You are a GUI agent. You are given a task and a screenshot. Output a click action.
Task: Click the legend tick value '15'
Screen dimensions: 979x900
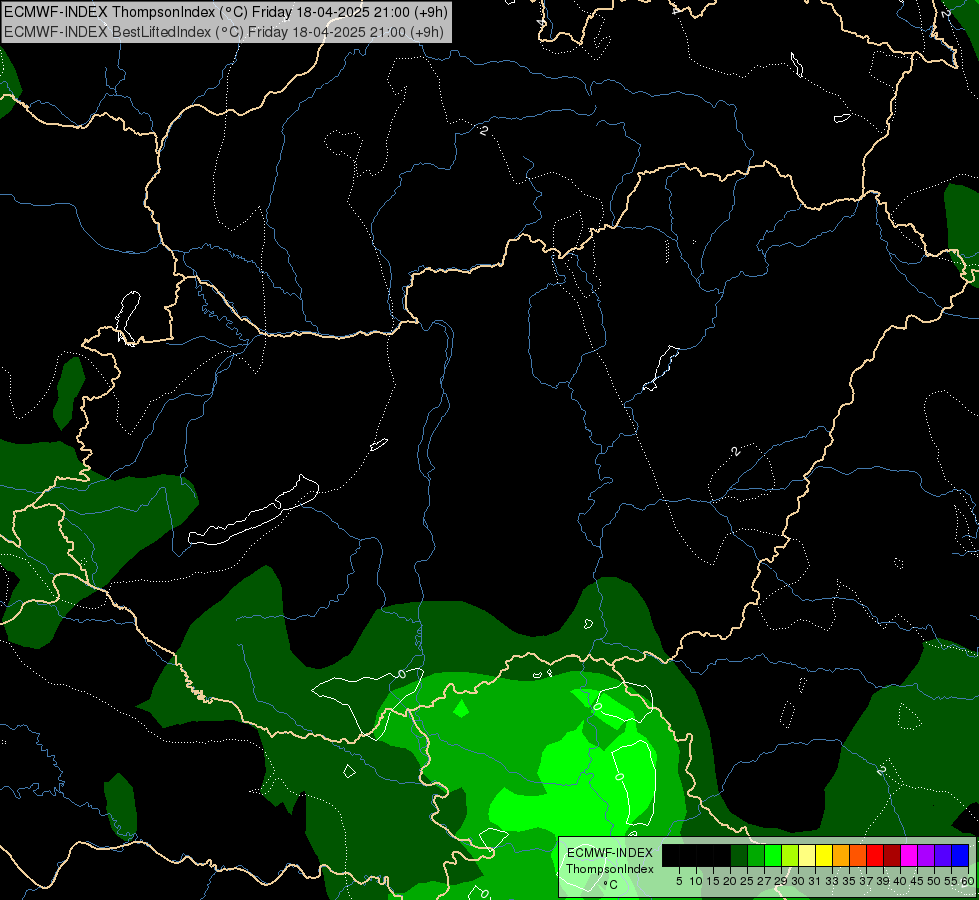pyautogui.click(x=713, y=881)
